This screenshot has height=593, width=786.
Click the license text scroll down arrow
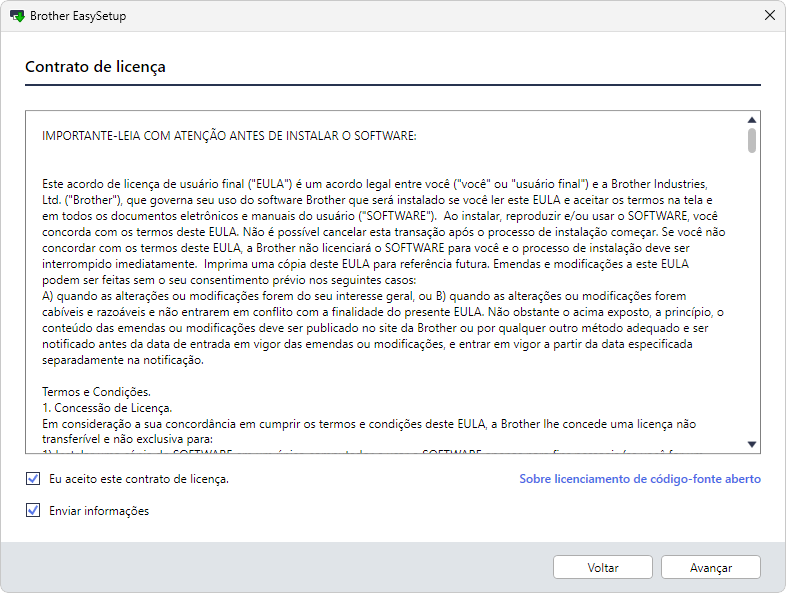751,444
